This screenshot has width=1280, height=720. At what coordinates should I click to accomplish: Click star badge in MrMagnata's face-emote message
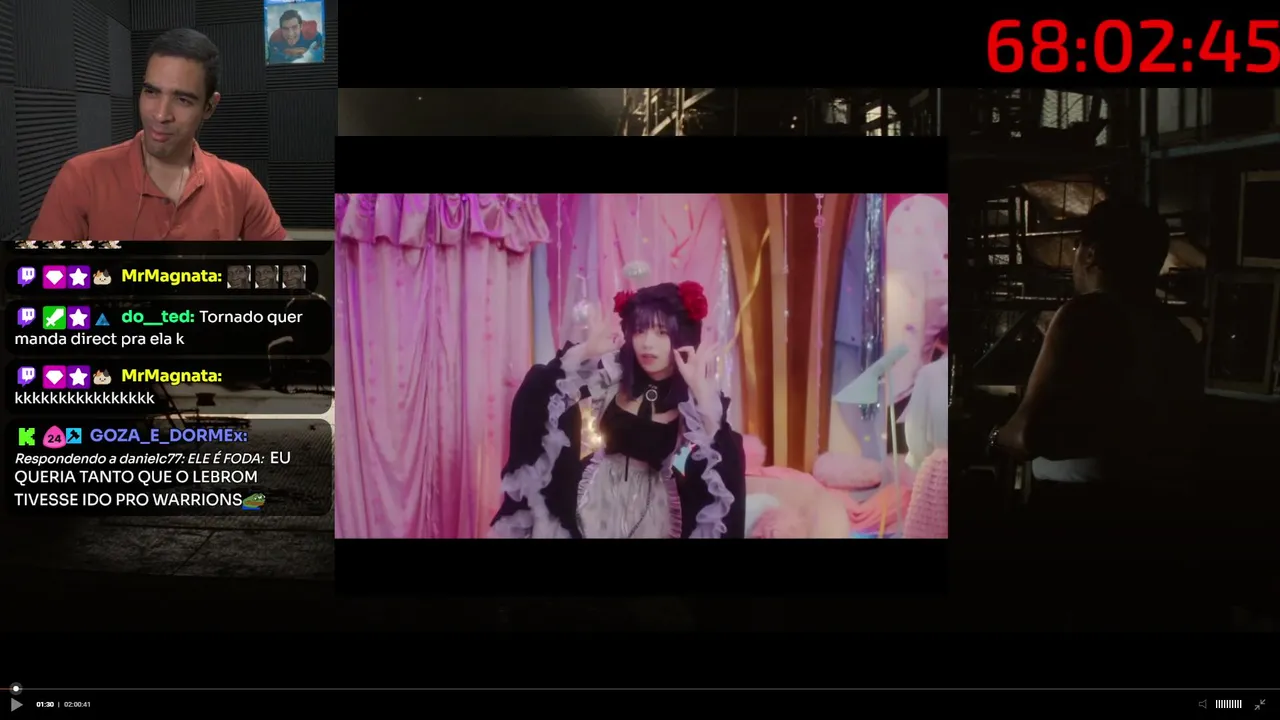[78, 277]
